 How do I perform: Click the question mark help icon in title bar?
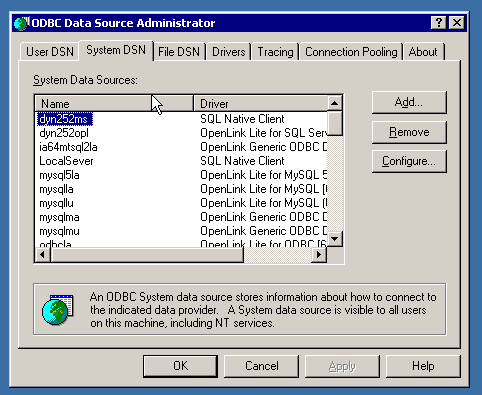tap(439, 23)
